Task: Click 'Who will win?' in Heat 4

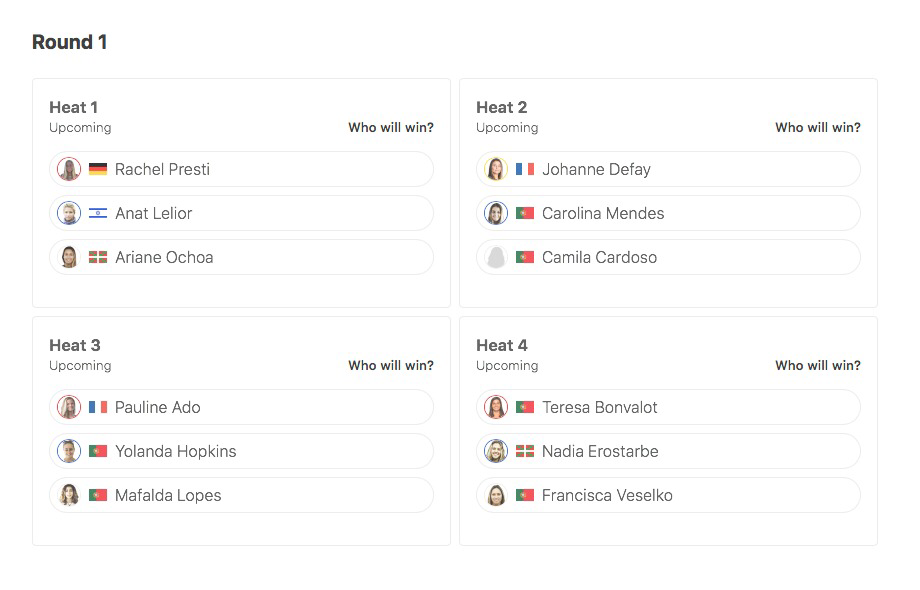Action: pyautogui.click(x=818, y=366)
